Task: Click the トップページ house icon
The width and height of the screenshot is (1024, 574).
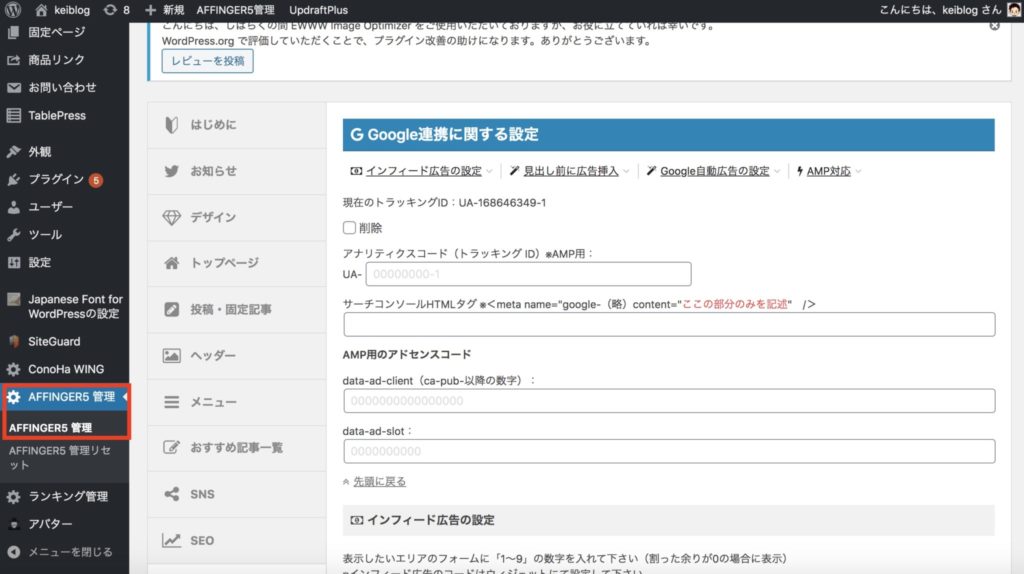Action: point(172,263)
